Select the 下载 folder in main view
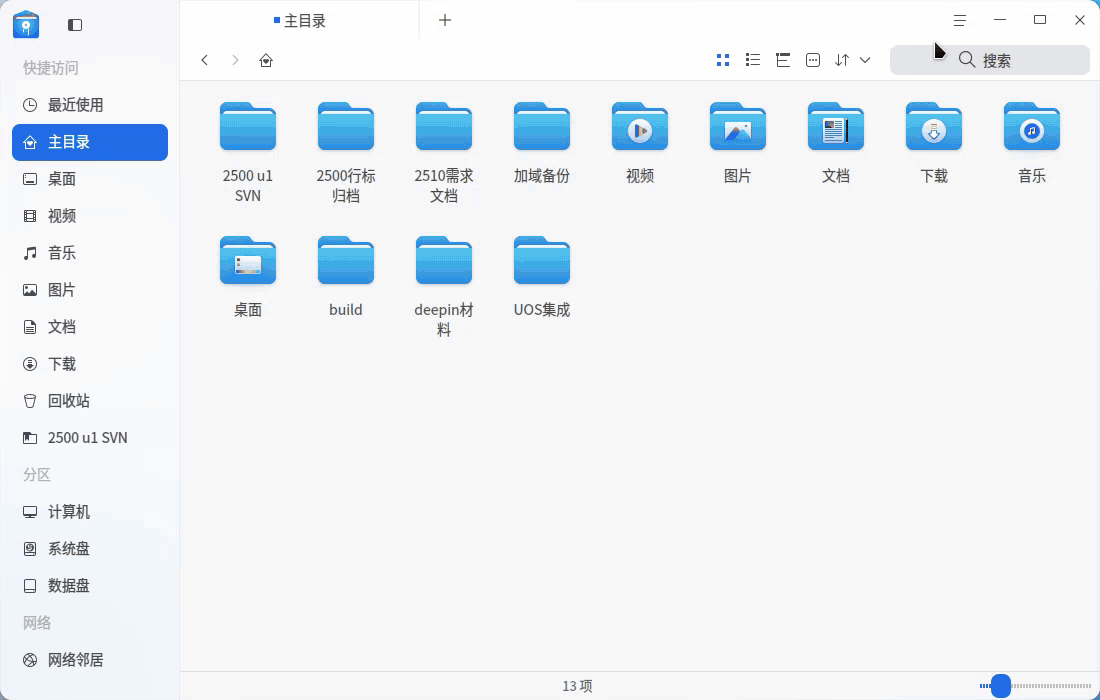The image size is (1100, 700). click(x=934, y=127)
